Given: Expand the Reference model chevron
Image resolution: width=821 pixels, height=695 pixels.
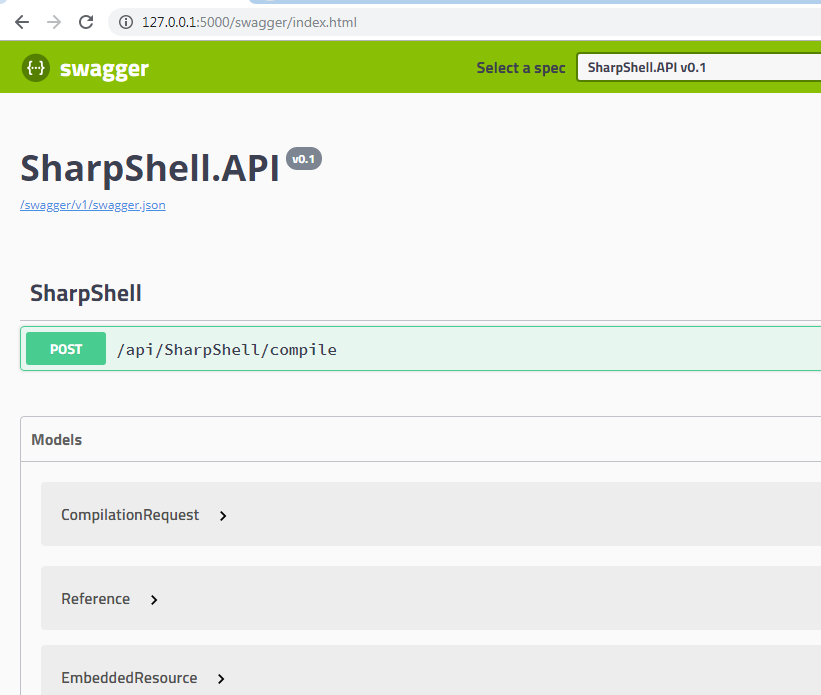Looking at the screenshot, I should [154, 600].
